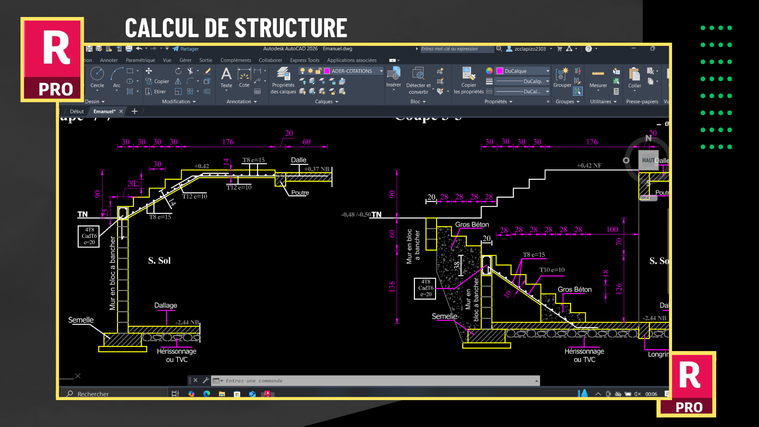Open the Annoter ribbon tab
The width and height of the screenshot is (759, 427).
[x=109, y=59]
